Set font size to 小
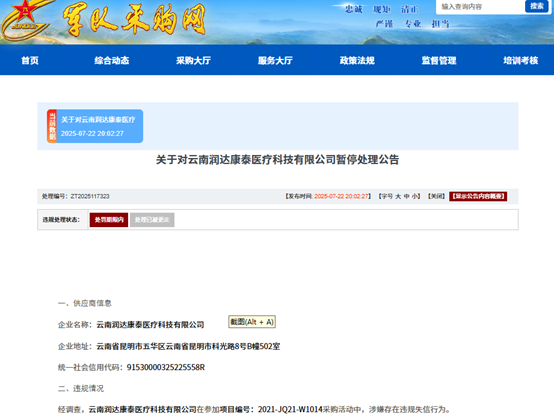This screenshot has height=417, width=554. [414, 196]
